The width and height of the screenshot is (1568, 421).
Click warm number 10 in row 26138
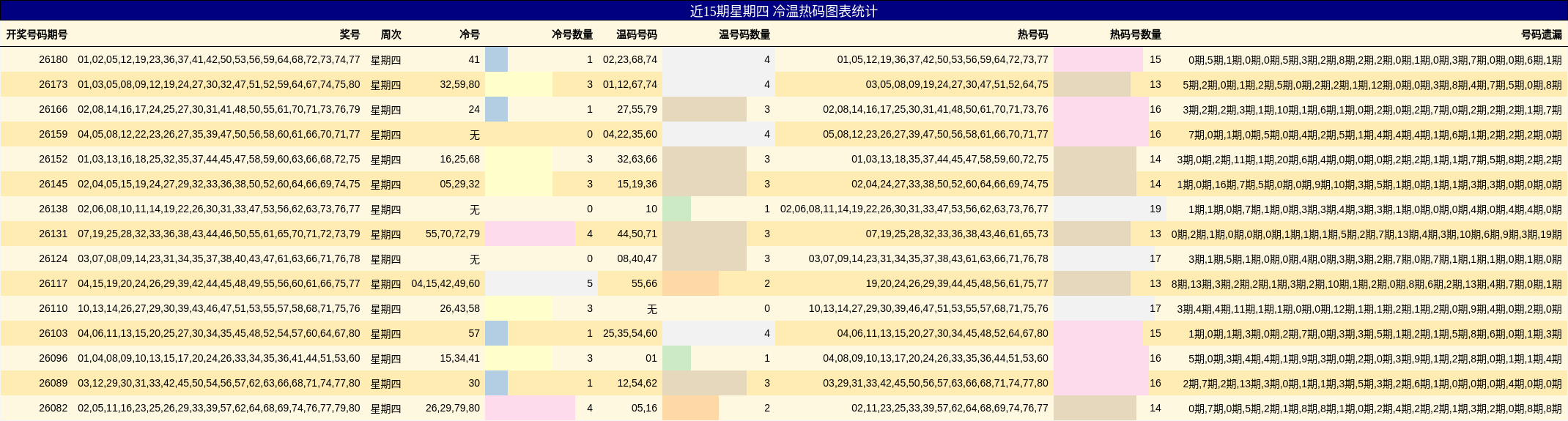tap(651, 209)
